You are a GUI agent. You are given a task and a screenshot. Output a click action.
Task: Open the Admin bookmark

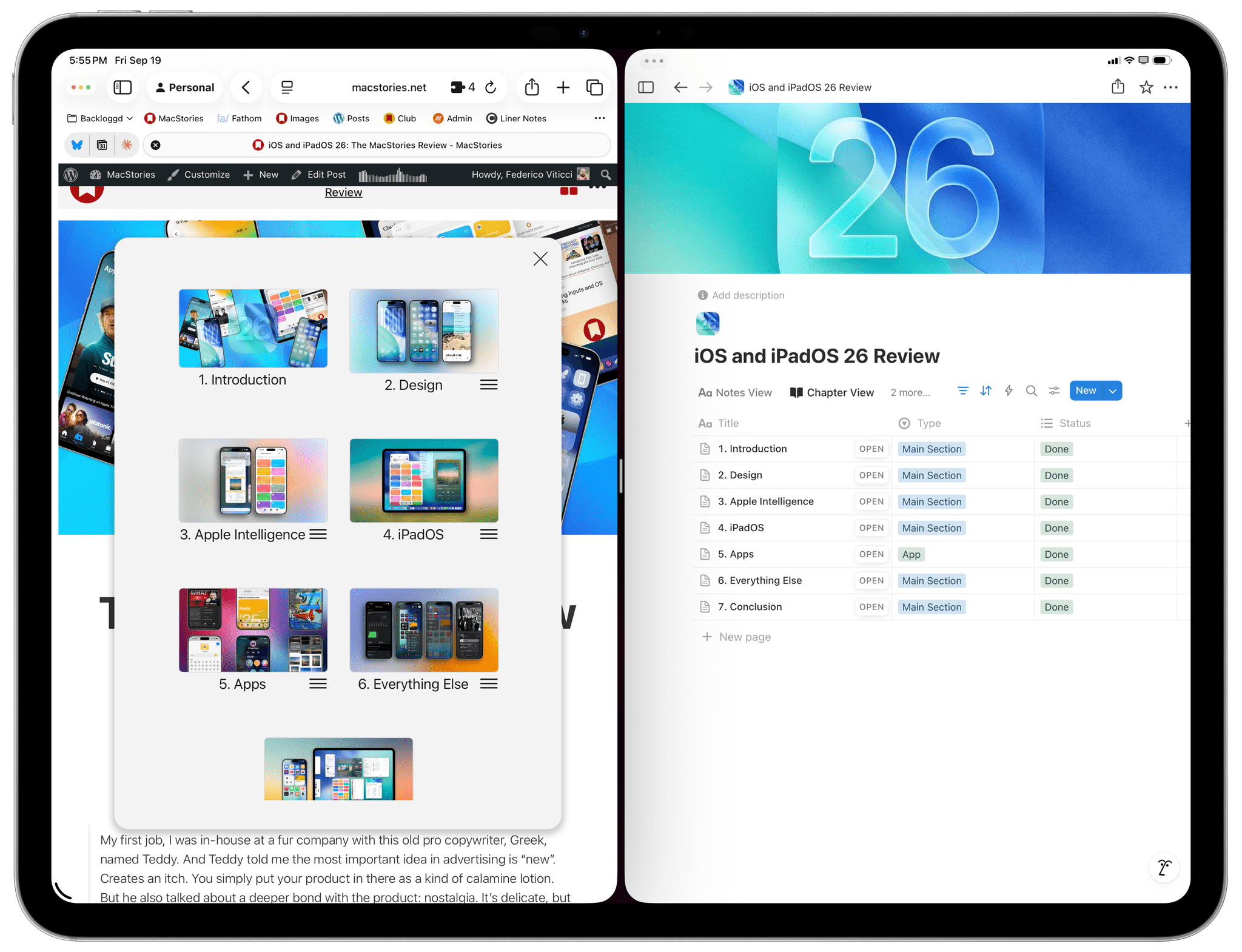coord(452,118)
